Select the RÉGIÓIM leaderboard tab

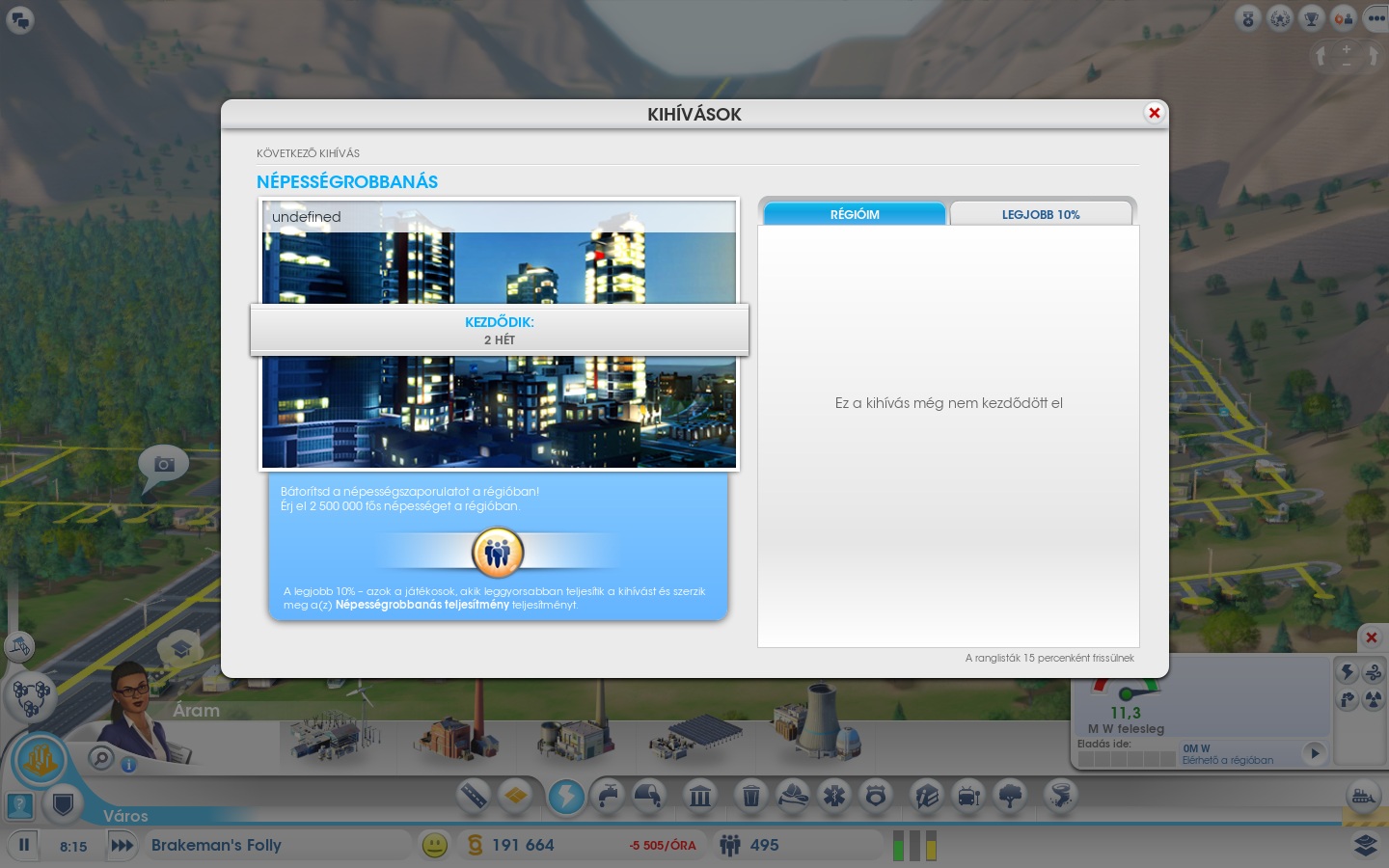point(855,214)
